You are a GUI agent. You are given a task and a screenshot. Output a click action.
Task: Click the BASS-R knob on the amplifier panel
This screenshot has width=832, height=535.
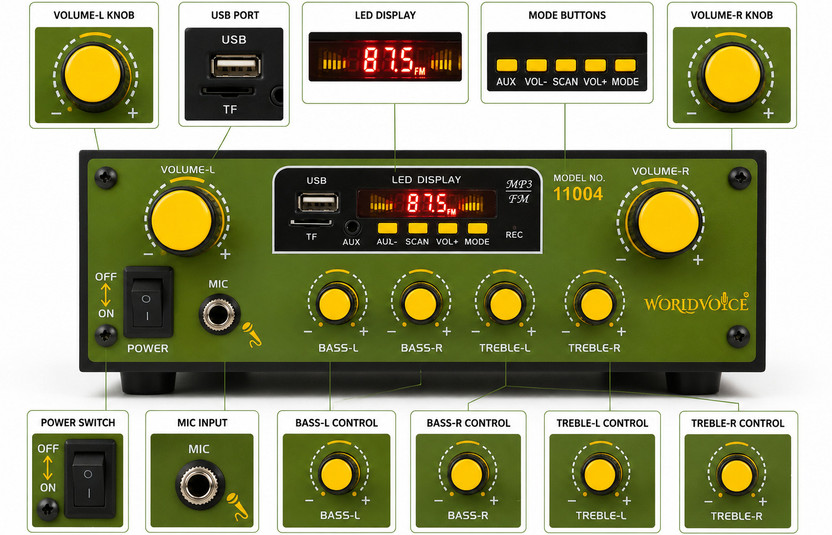pos(420,304)
